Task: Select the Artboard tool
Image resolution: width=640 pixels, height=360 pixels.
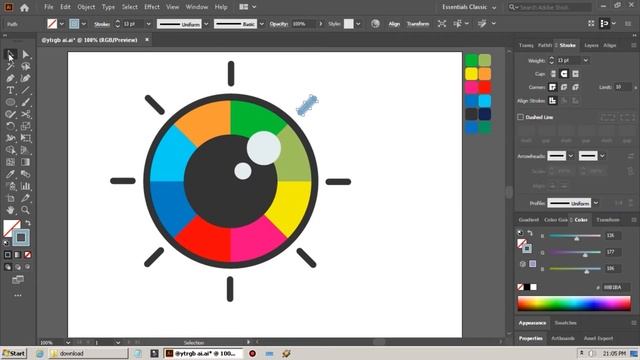Action: 11,198
